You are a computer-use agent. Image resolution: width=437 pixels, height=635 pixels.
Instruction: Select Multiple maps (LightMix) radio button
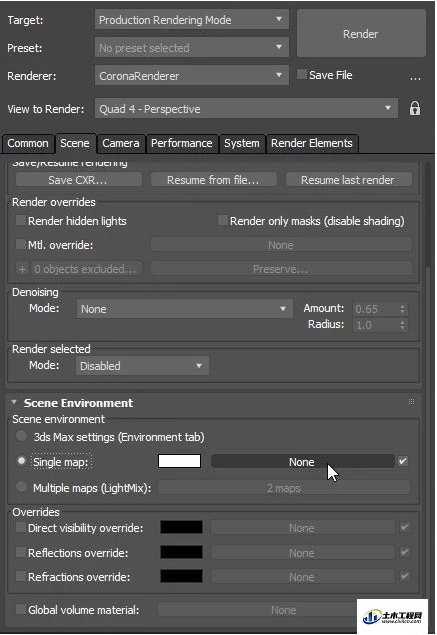[x=21, y=487]
